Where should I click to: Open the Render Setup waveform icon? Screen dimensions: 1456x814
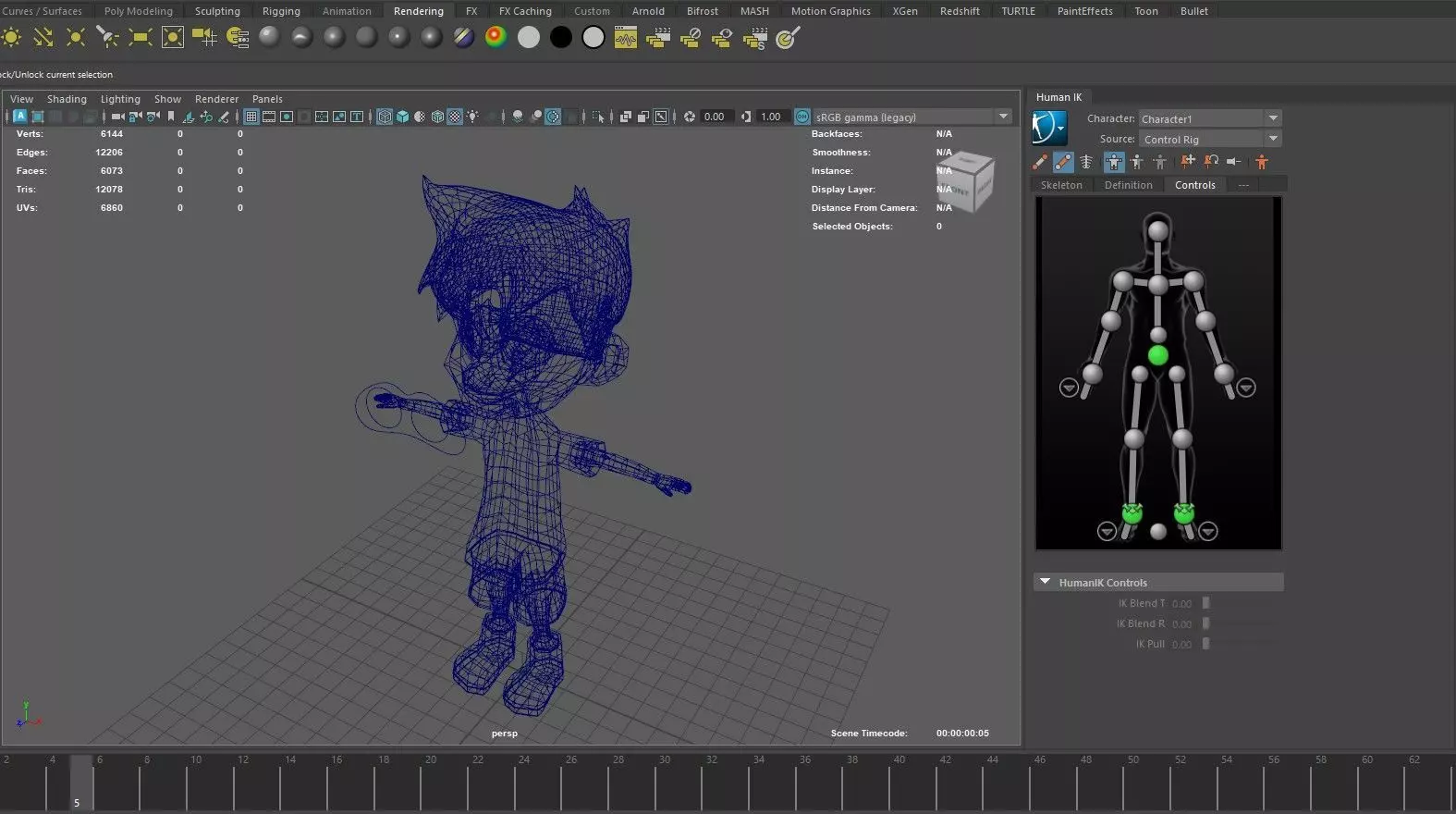point(626,38)
